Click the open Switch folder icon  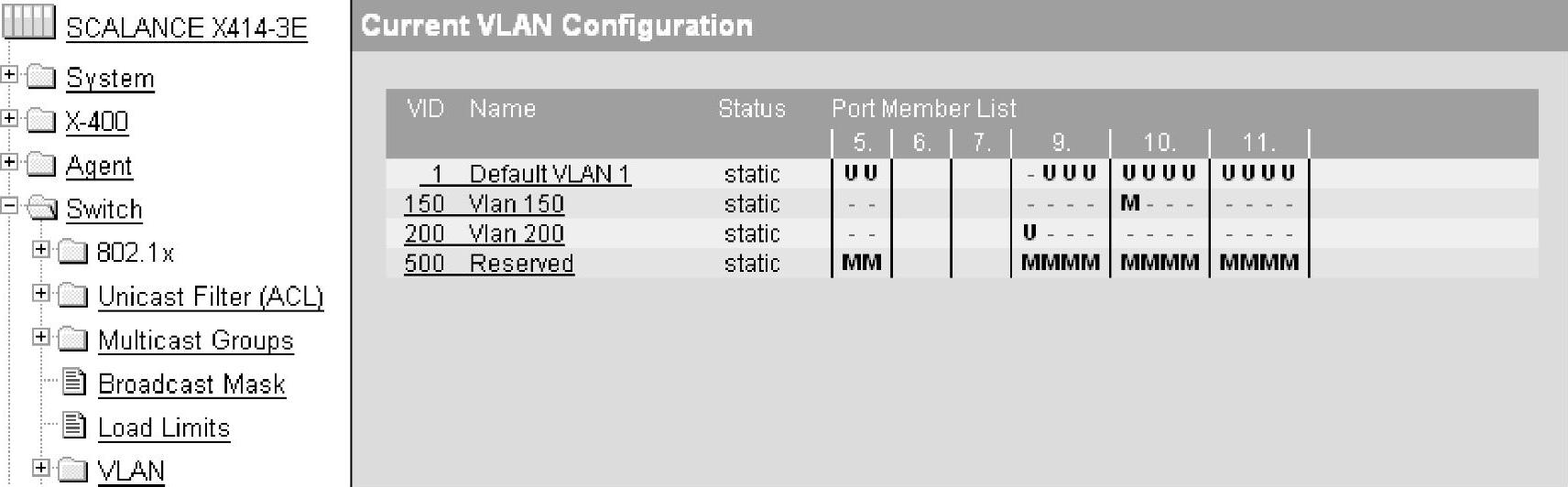click(x=42, y=208)
